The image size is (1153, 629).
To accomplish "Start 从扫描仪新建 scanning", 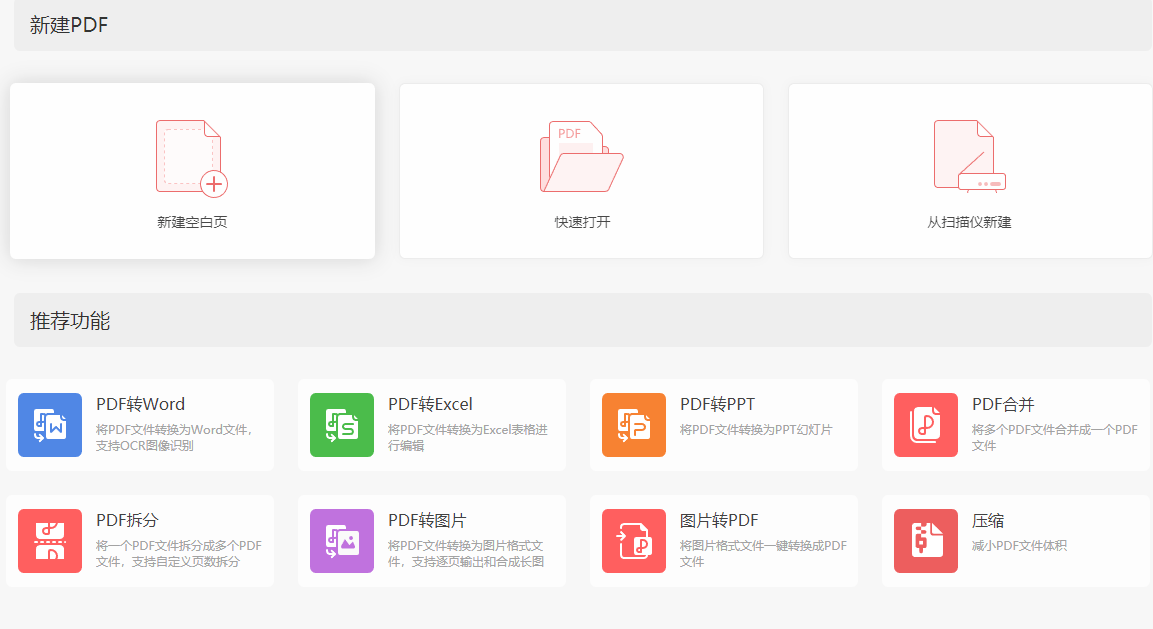I will (971, 170).
